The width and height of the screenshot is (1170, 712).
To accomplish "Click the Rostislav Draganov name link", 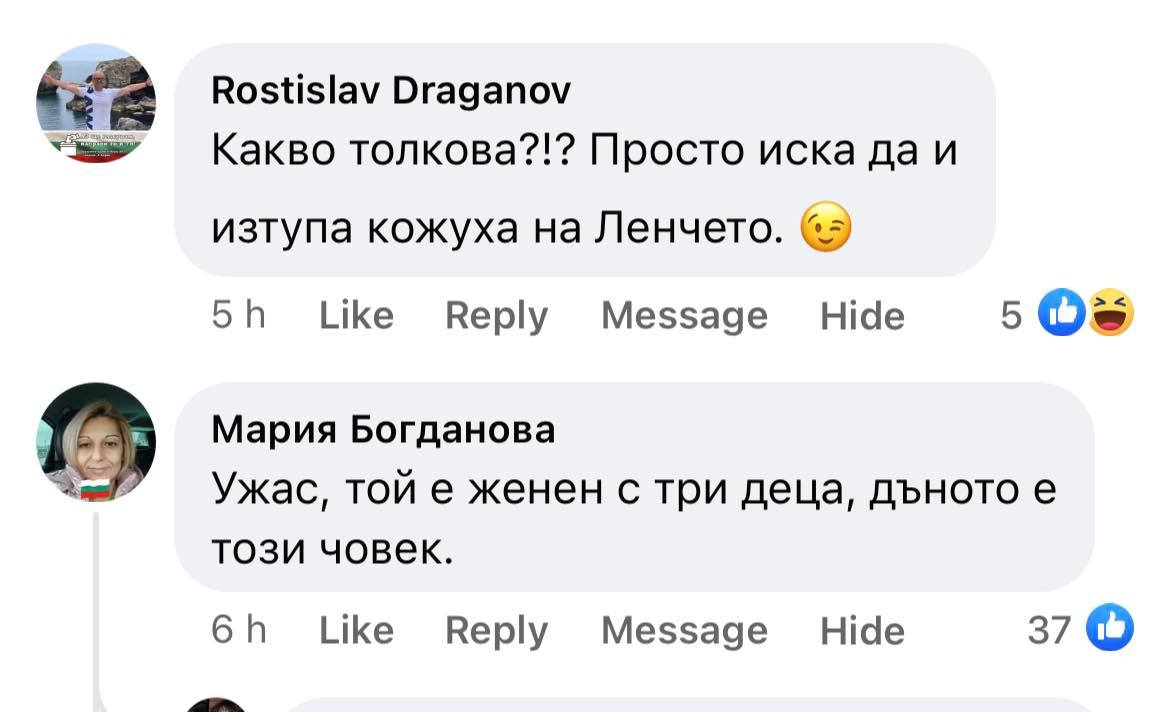I will 391,92.
